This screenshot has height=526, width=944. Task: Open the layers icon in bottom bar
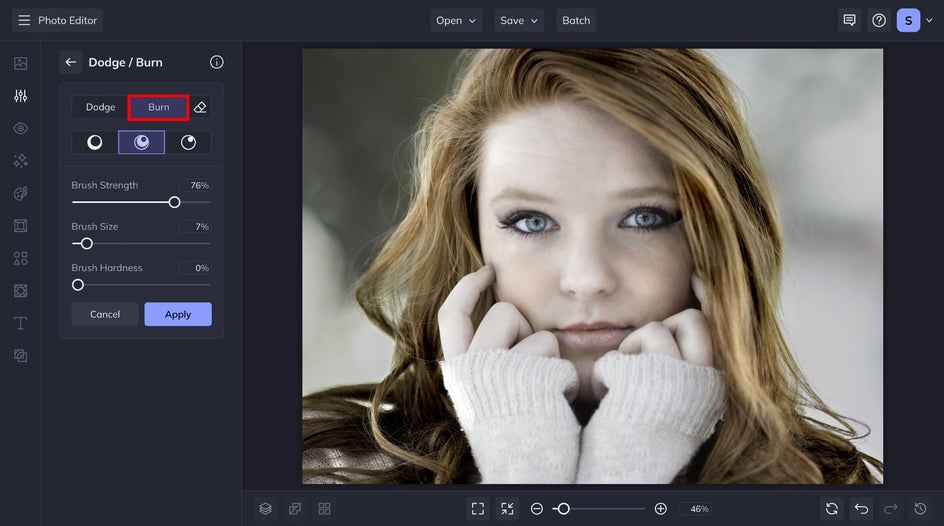click(266, 509)
